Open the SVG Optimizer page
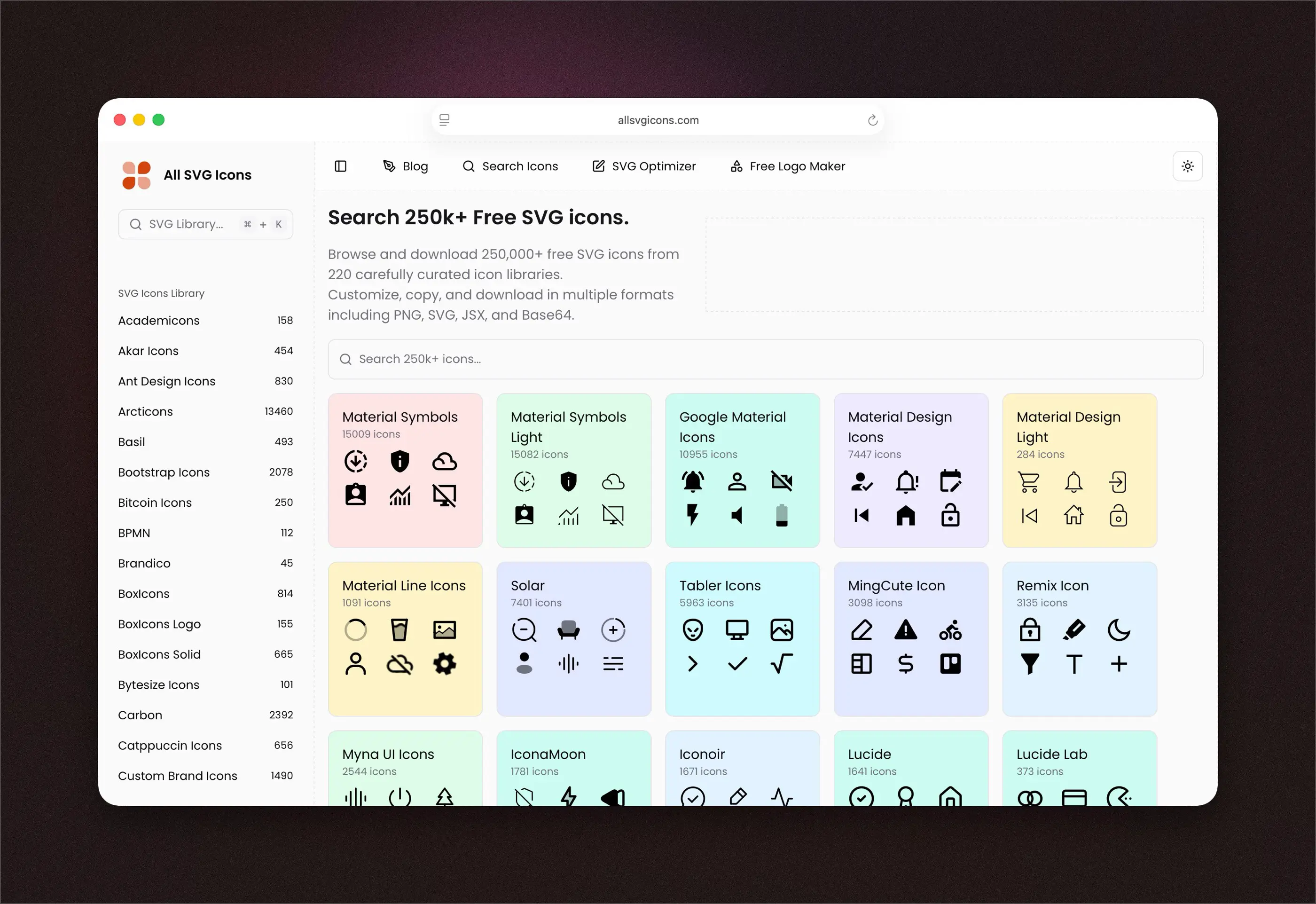Viewport: 1316px width, 904px height. pyautogui.click(x=644, y=166)
